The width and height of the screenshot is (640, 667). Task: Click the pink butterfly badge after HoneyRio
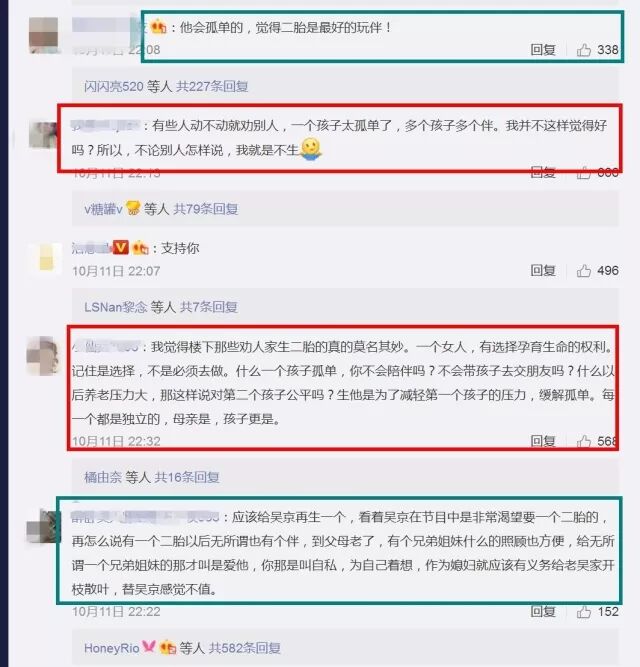pyautogui.click(x=148, y=647)
